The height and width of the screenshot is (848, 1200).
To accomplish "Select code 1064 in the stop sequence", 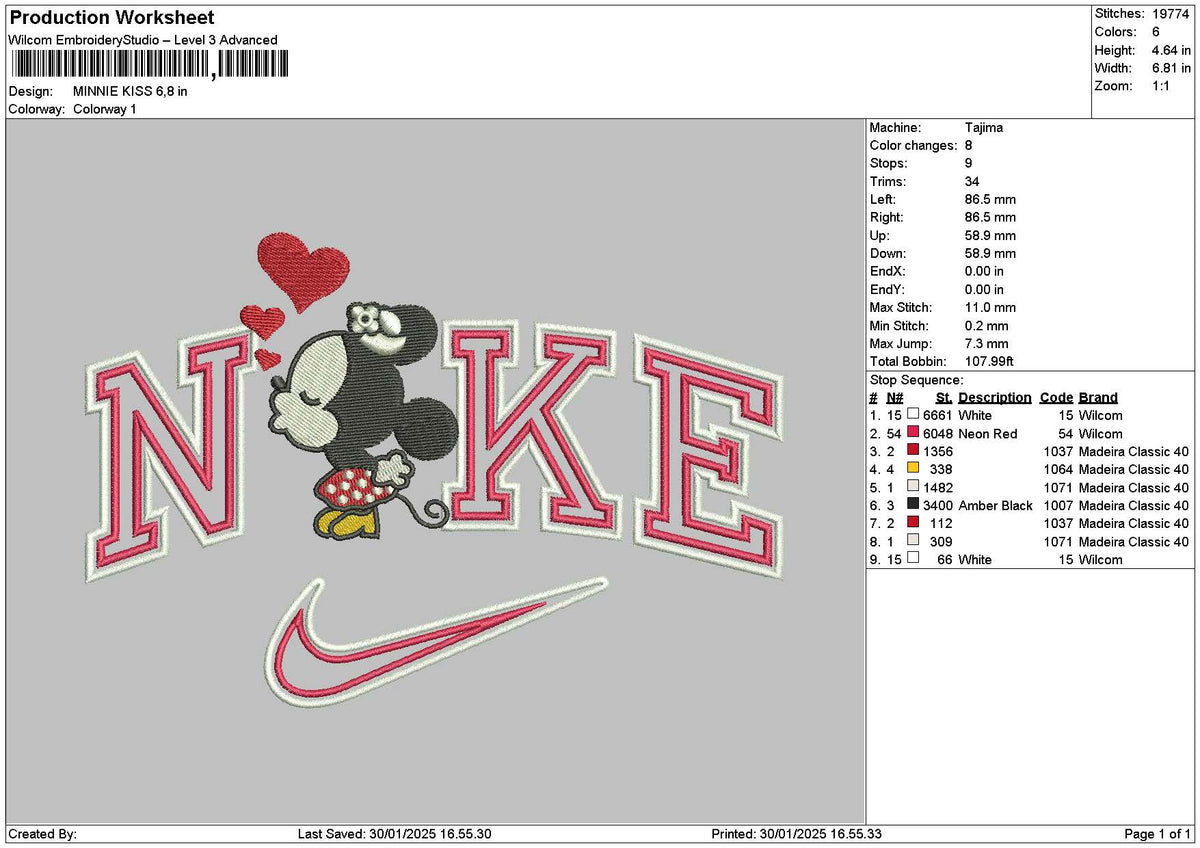I will click(x=1058, y=469).
